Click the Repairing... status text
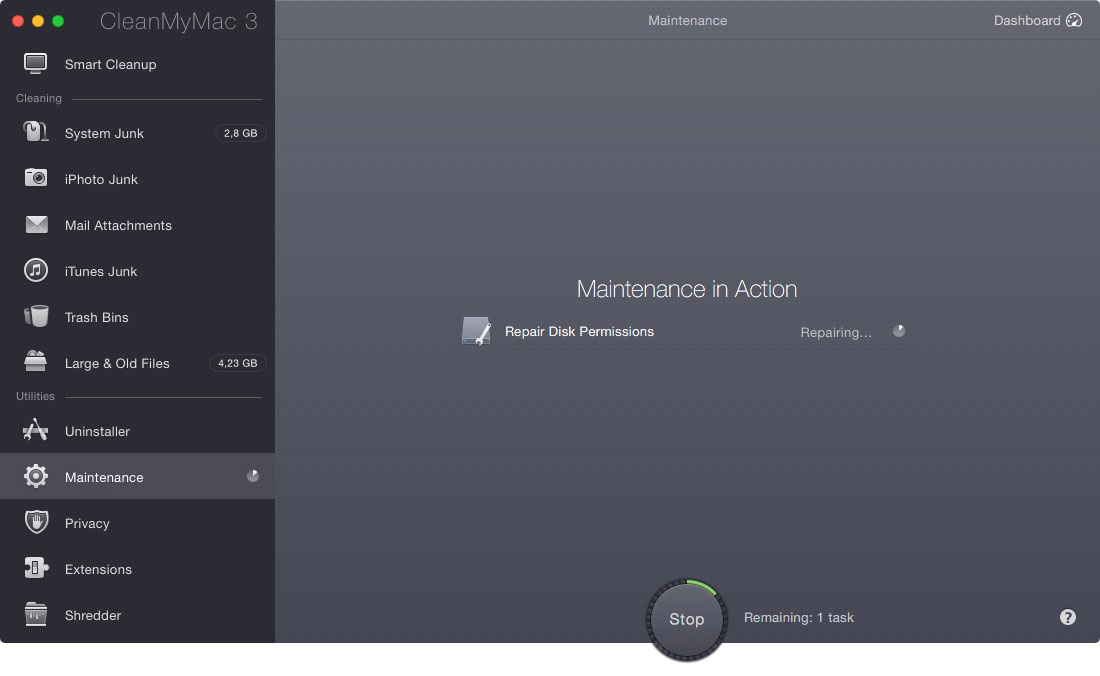Viewport: 1100px width, 676px height. [x=836, y=332]
